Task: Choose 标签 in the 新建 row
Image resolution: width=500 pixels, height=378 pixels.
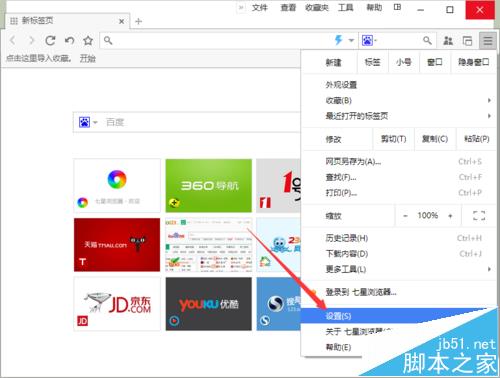Action: 372,62
